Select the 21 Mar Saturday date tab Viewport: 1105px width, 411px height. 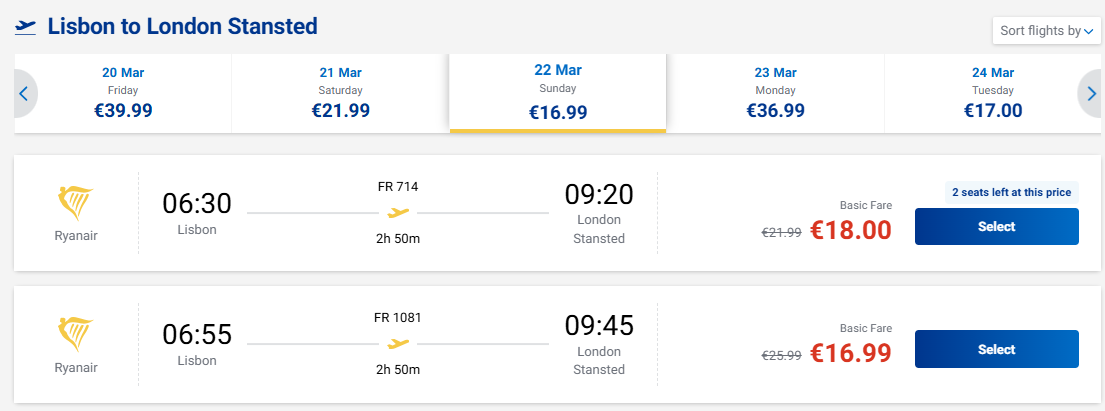(340, 94)
